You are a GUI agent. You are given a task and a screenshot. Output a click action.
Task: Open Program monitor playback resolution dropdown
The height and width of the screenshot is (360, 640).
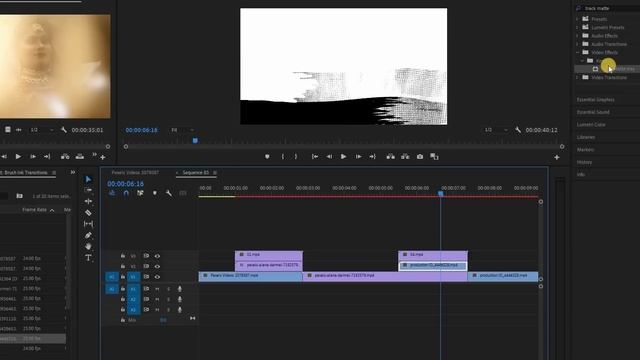(496, 130)
